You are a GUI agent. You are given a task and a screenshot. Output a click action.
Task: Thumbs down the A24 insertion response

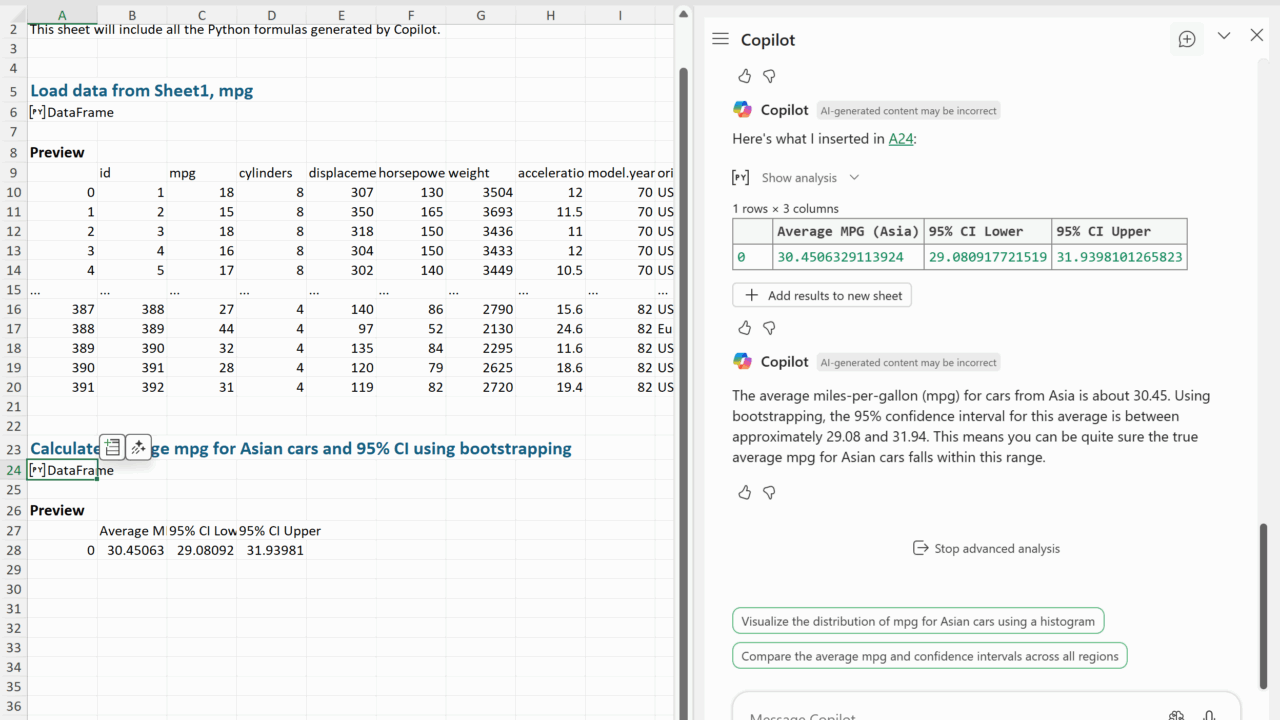pyautogui.click(x=769, y=328)
